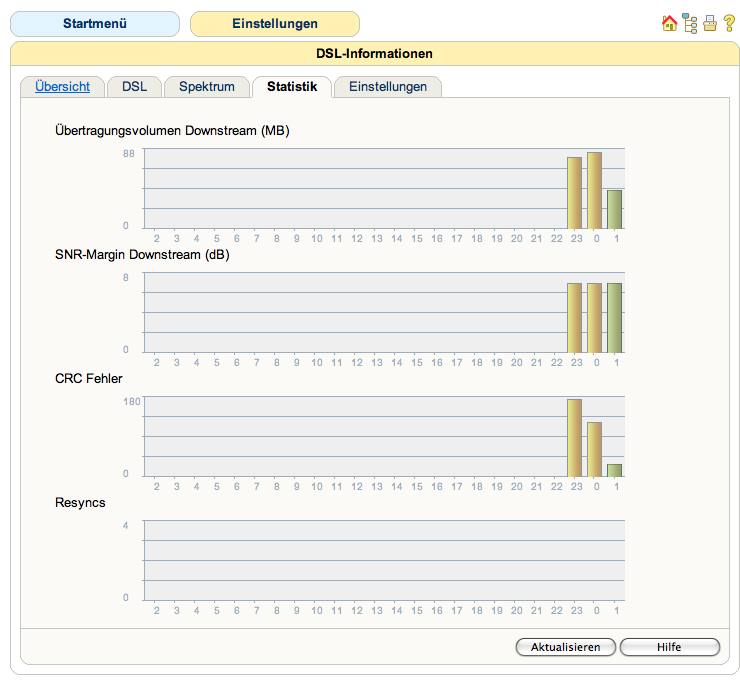Screen dimensions: 740x683
Task: Click the 180 axis label of CRC Fehler chart
Action: point(132,402)
